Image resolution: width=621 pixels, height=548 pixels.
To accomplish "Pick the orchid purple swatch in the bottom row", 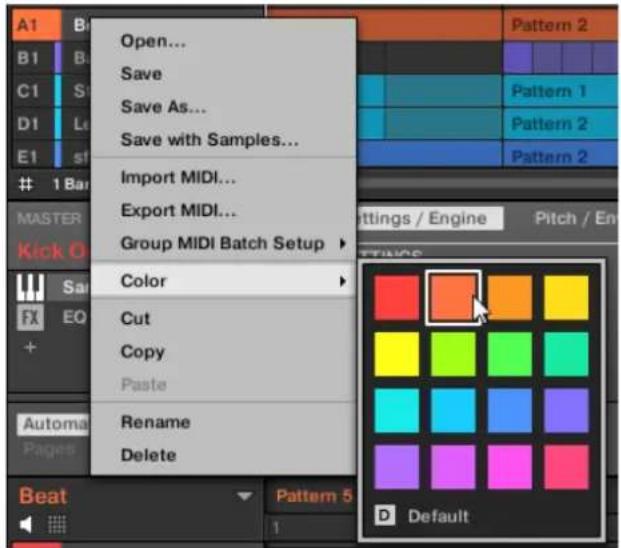I will 453,467.
